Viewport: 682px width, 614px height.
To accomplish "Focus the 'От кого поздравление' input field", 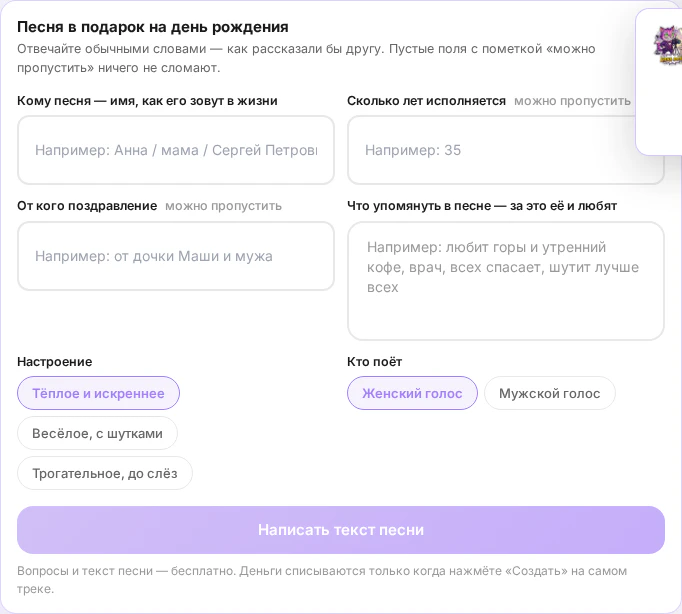I will 176,256.
